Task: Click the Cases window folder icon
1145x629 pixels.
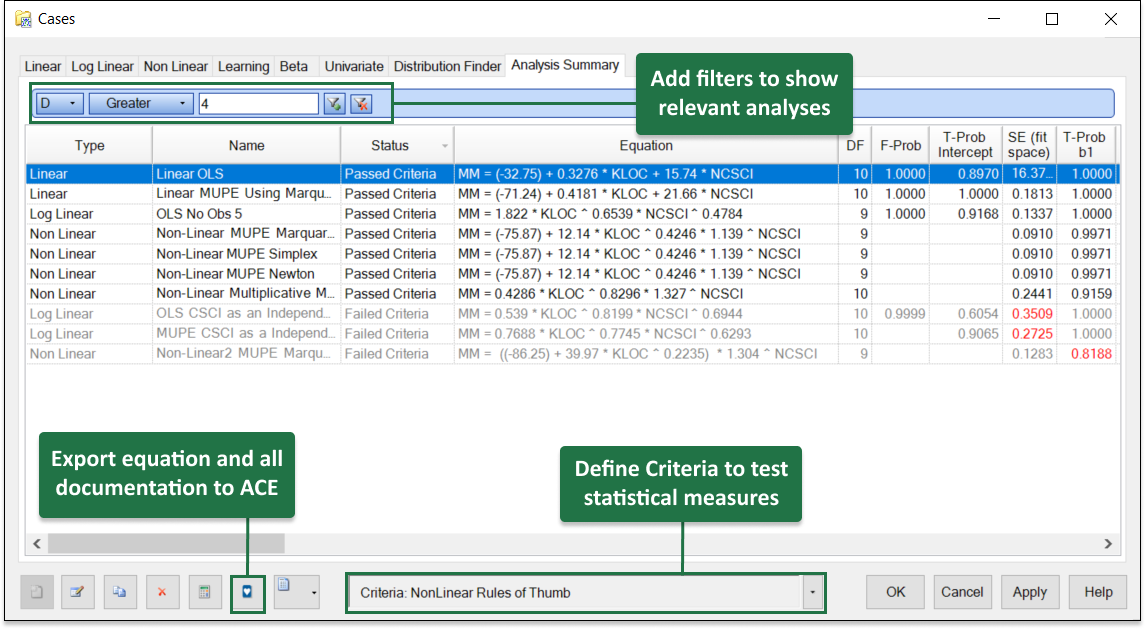Action: pos(23,19)
